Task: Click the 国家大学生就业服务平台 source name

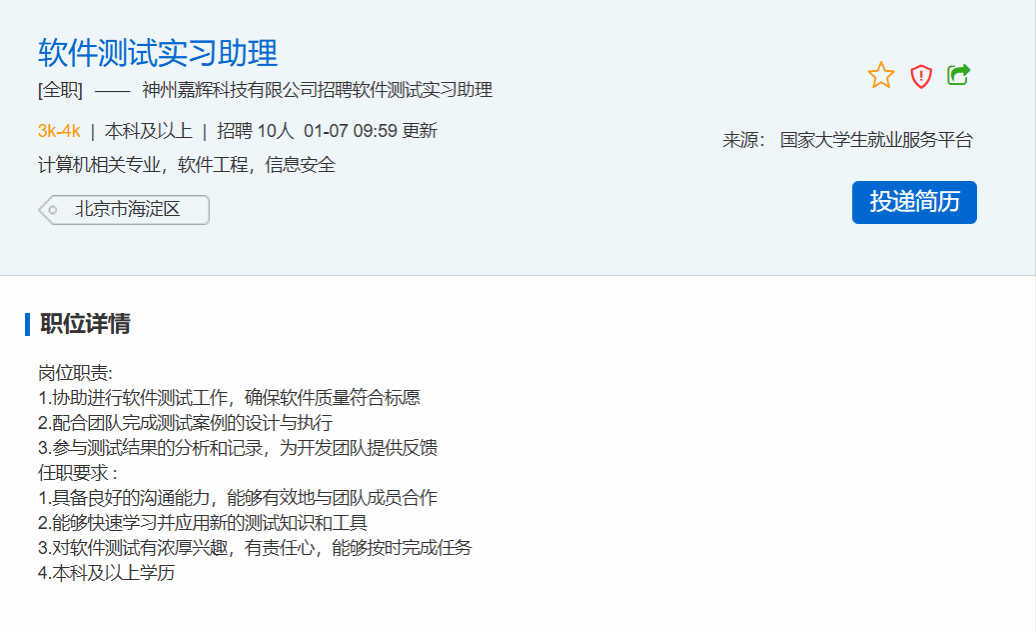Action: (x=876, y=140)
